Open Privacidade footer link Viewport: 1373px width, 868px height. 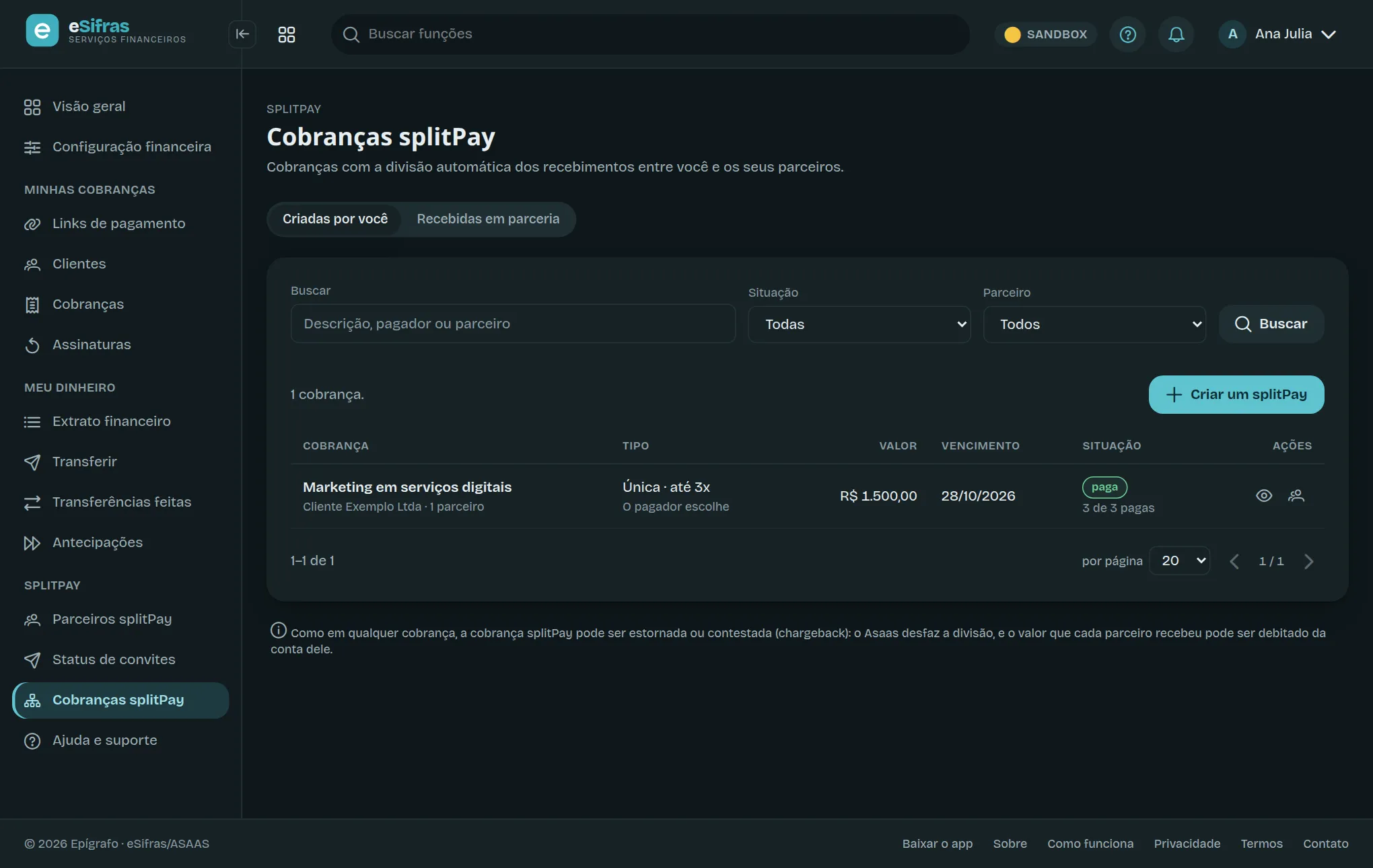point(1187,844)
